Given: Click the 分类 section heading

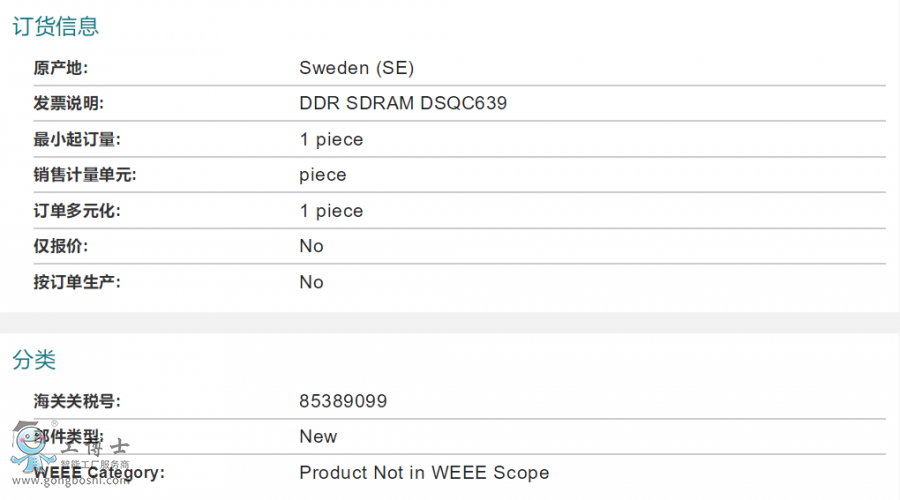Looking at the screenshot, I should pyautogui.click(x=34, y=360).
